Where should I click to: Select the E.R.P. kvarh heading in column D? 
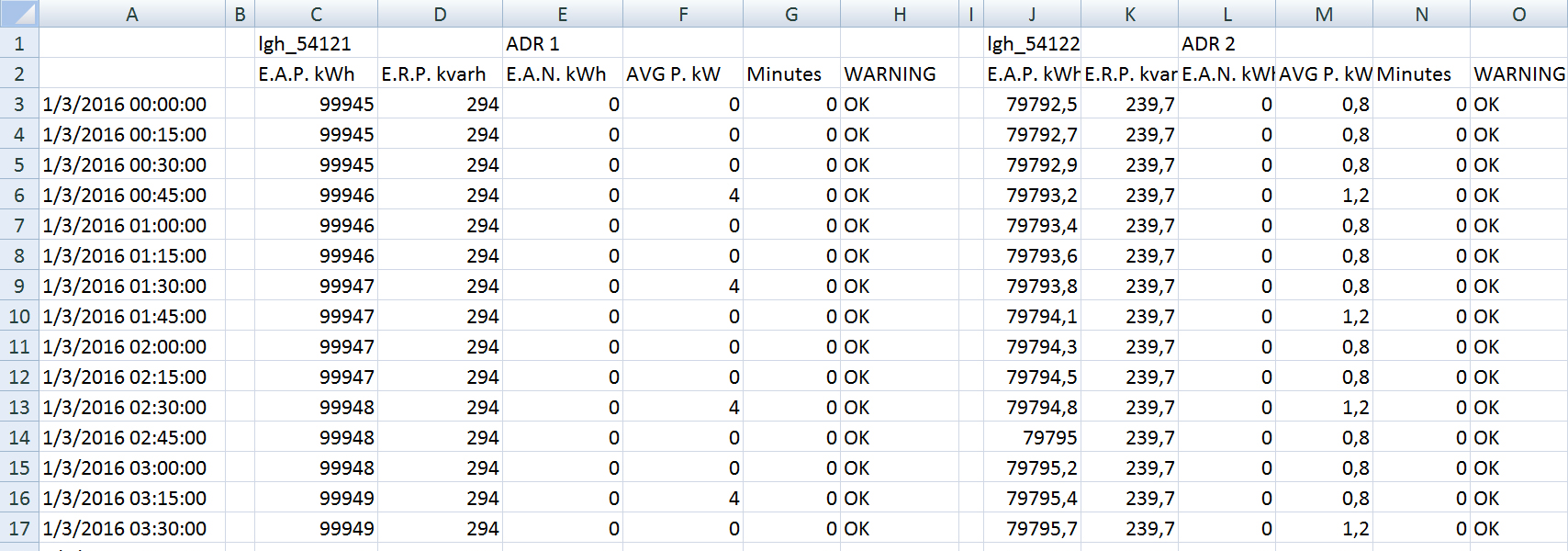tap(440, 73)
